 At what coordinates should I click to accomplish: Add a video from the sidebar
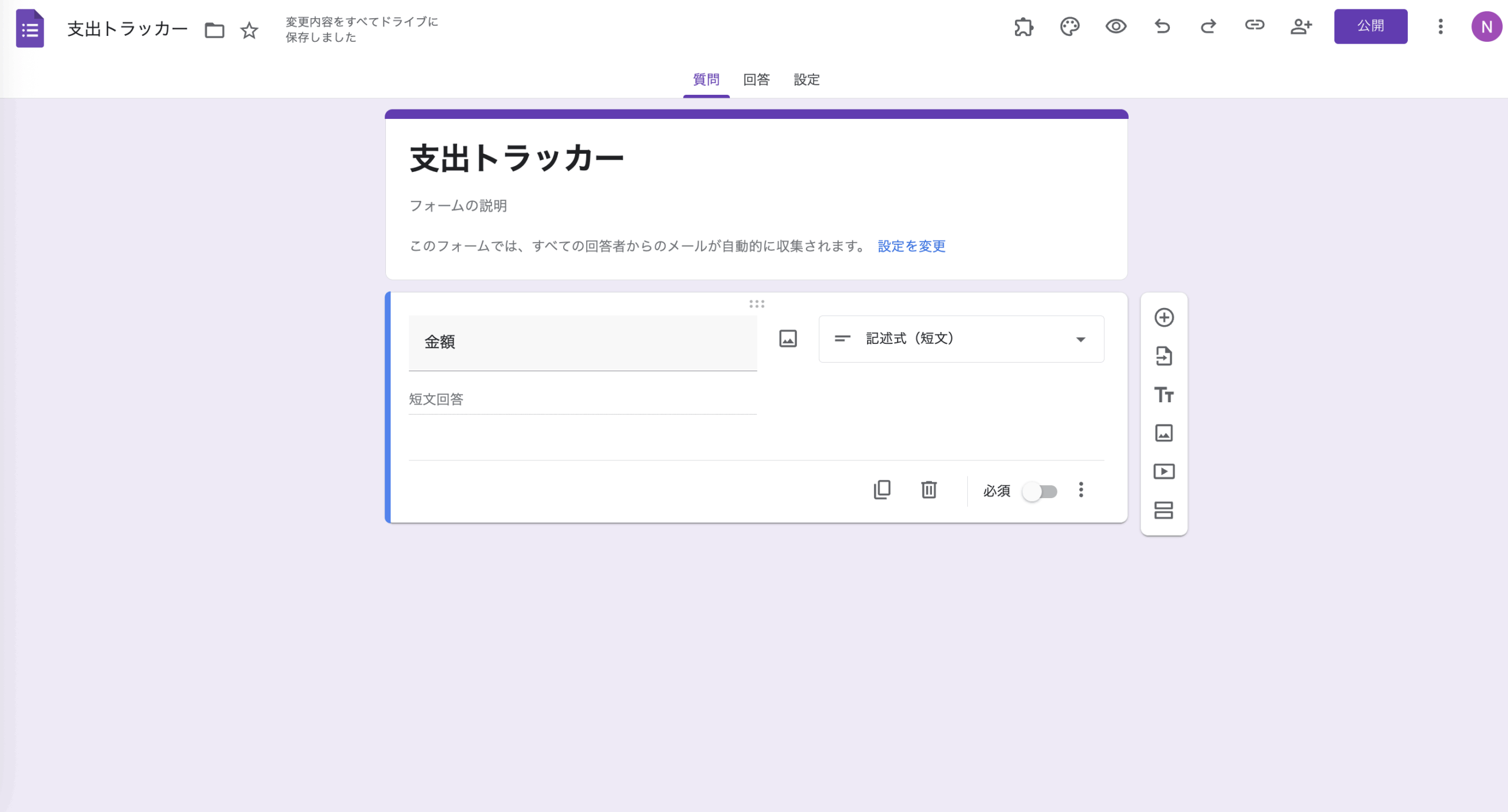tap(1163, 471)
